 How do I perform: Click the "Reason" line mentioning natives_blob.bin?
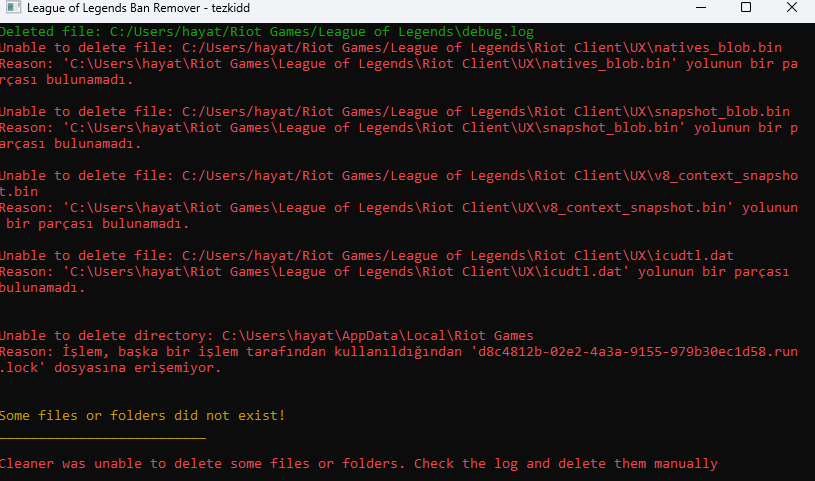[399, 64]
